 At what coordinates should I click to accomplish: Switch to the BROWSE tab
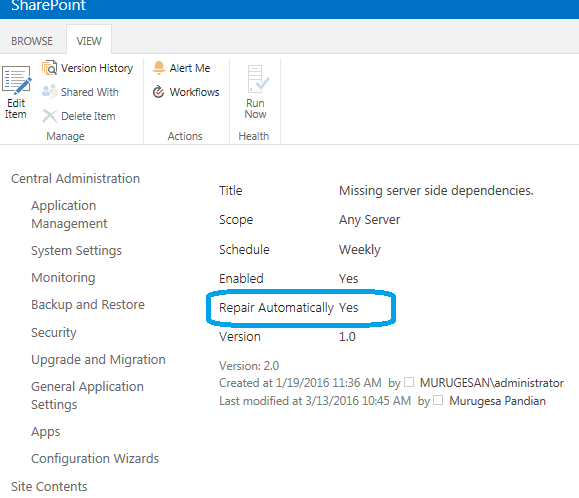click(x=32, y=41)
